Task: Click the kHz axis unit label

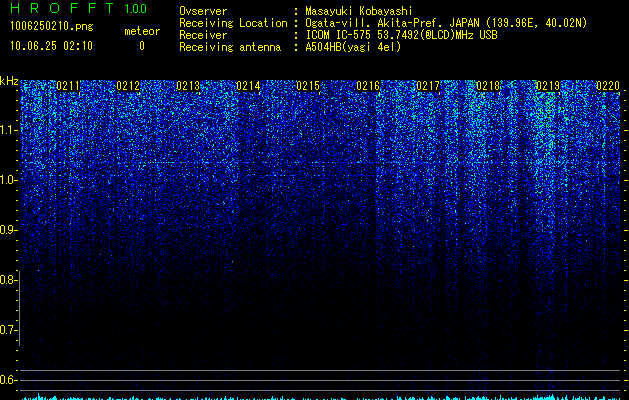Action: coord(9,81)
